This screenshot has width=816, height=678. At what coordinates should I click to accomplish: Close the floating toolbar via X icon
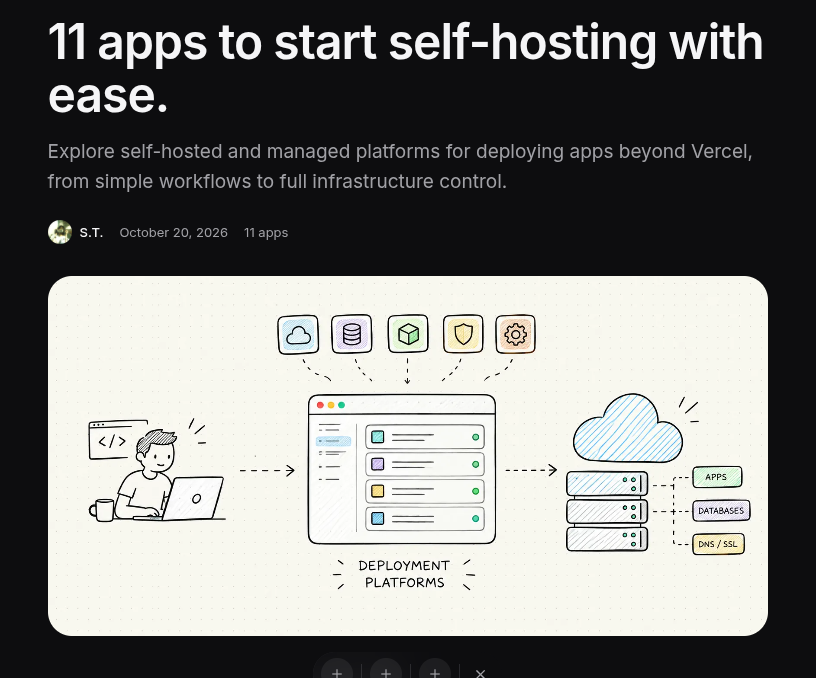pyautogui.click(x=480, y=673)
